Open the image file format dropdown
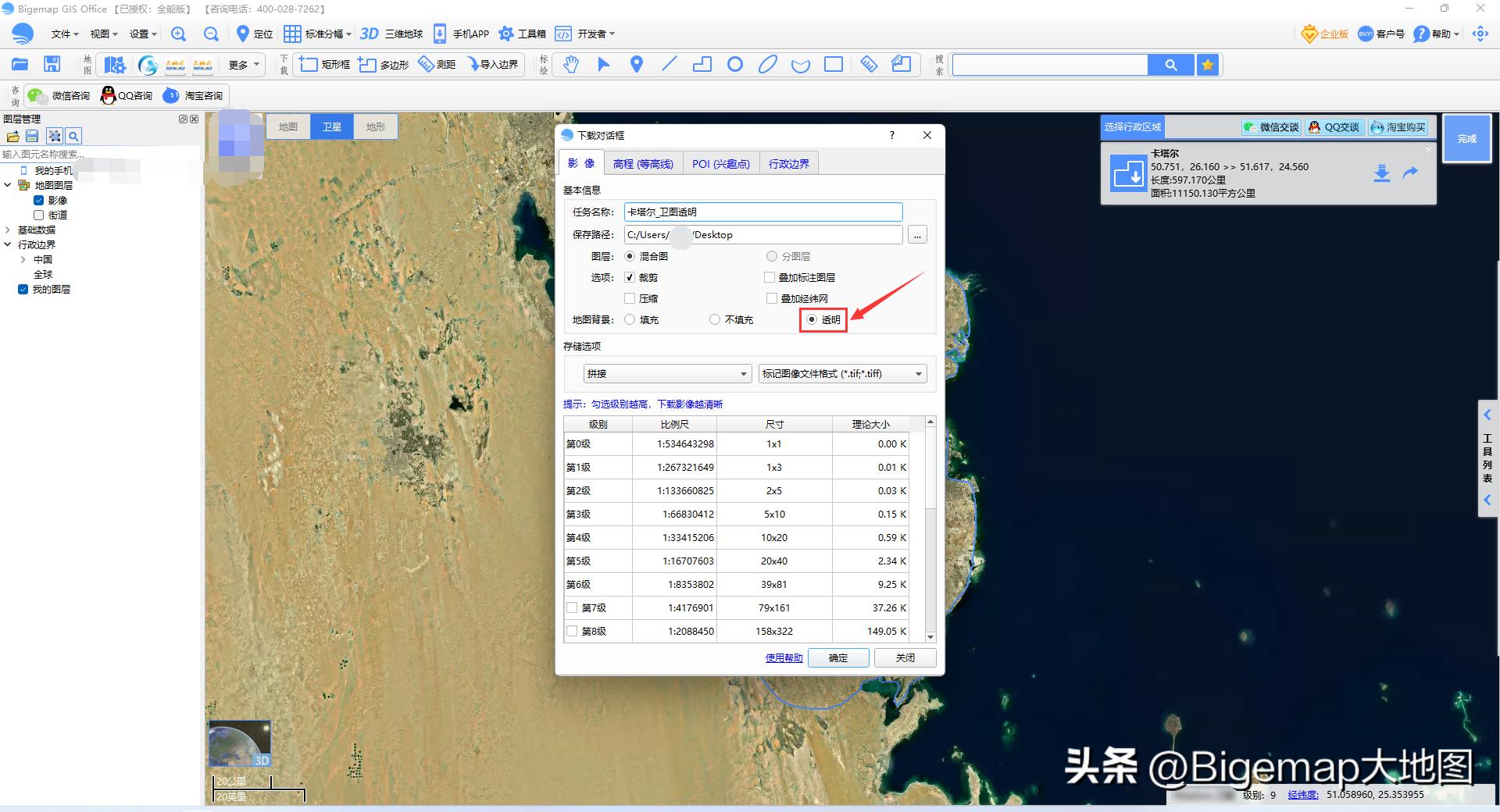Image resolution: width=1500 pixels, height=812 pixels. pos(842,374)
